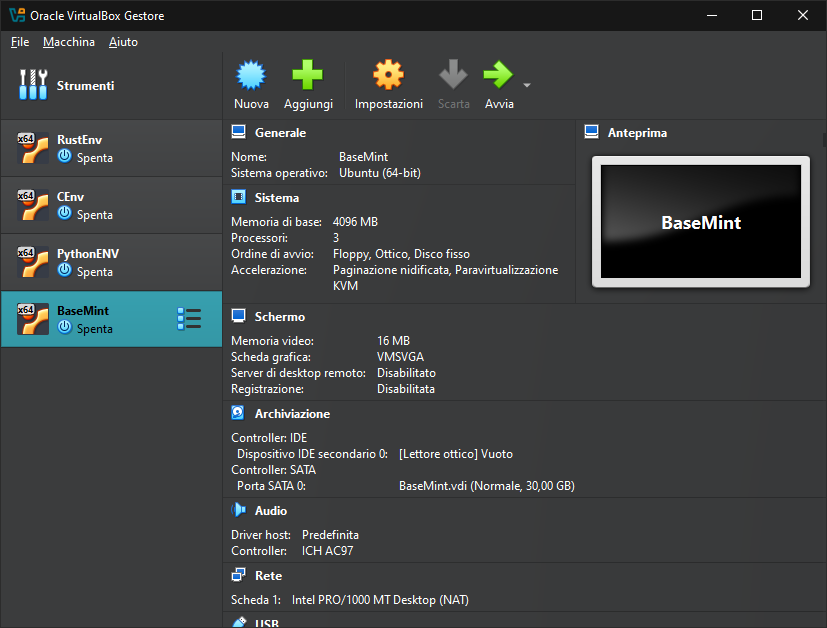
Task: Click the Scarta grey down-arrow icon
Action: (x=453, y=75)
